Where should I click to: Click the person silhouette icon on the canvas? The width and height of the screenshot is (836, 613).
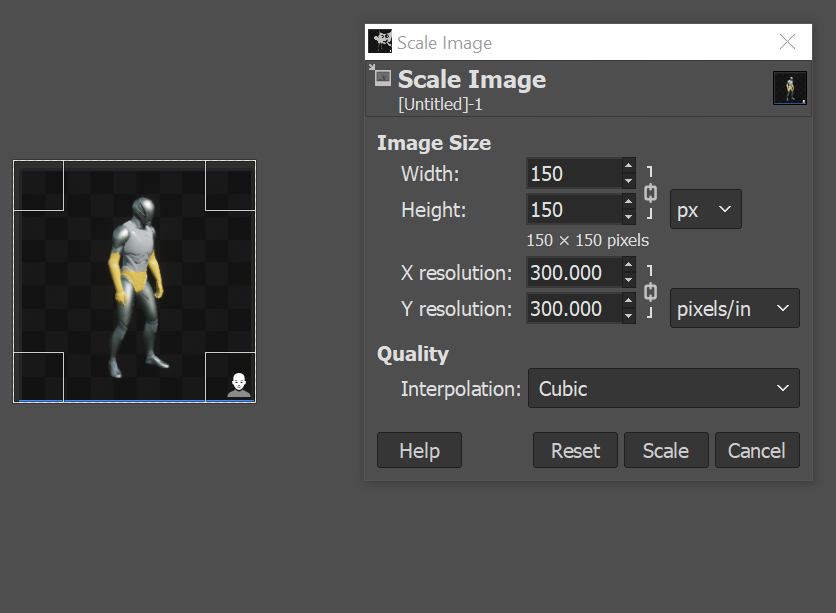238,384
